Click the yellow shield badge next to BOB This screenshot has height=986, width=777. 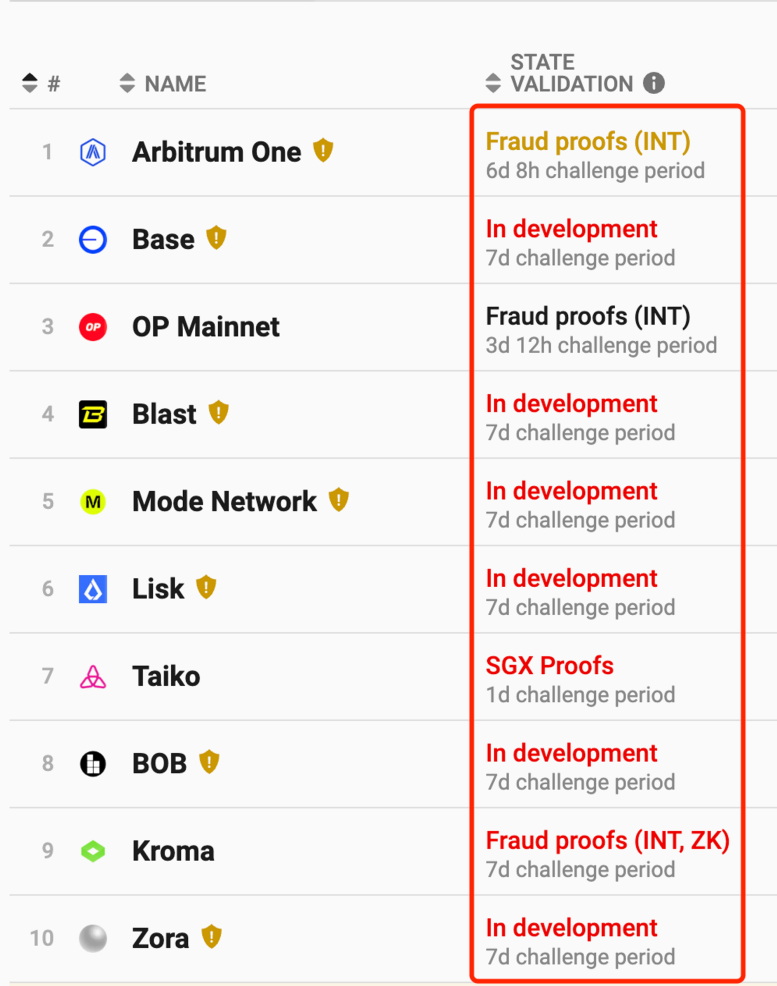209,762
